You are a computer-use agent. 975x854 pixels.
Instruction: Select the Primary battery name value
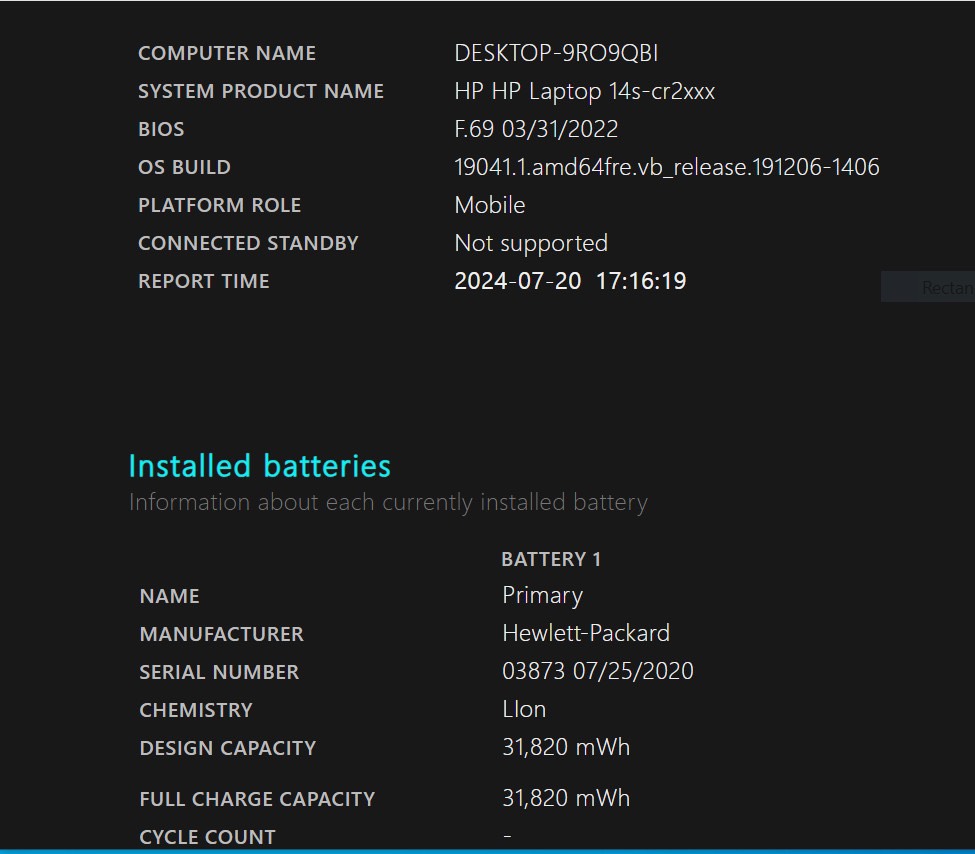click(x=542, y=595)
